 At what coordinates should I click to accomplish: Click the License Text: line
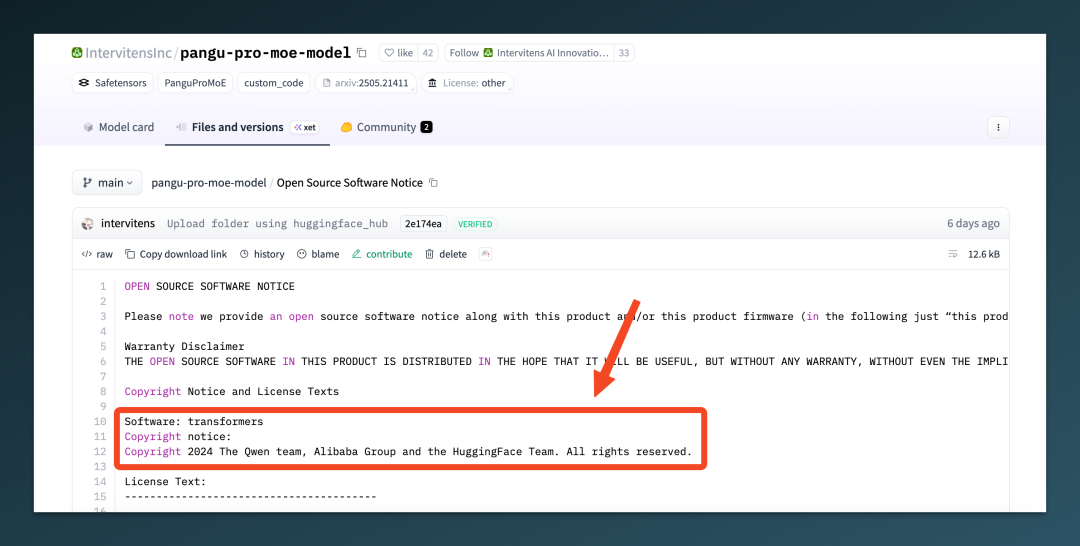tap(165, 482)
